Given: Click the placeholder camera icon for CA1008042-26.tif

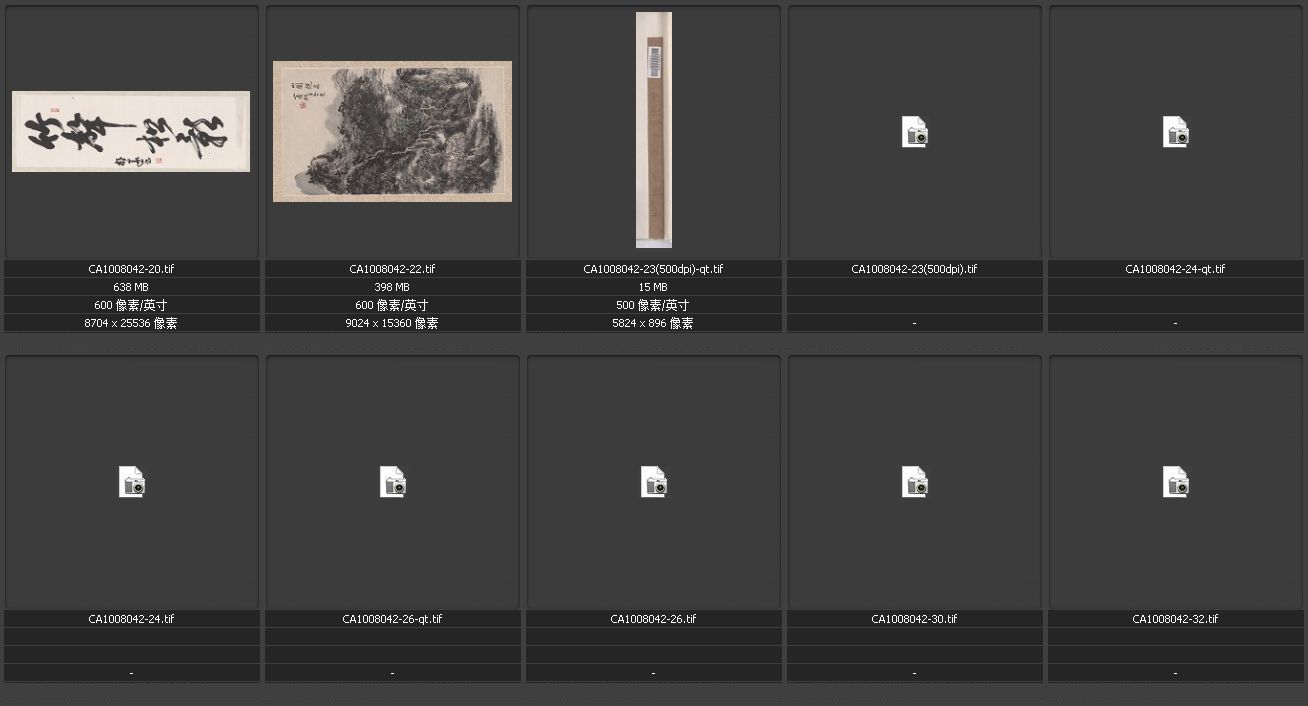Looking at the screenshot, I should (653, 482).
